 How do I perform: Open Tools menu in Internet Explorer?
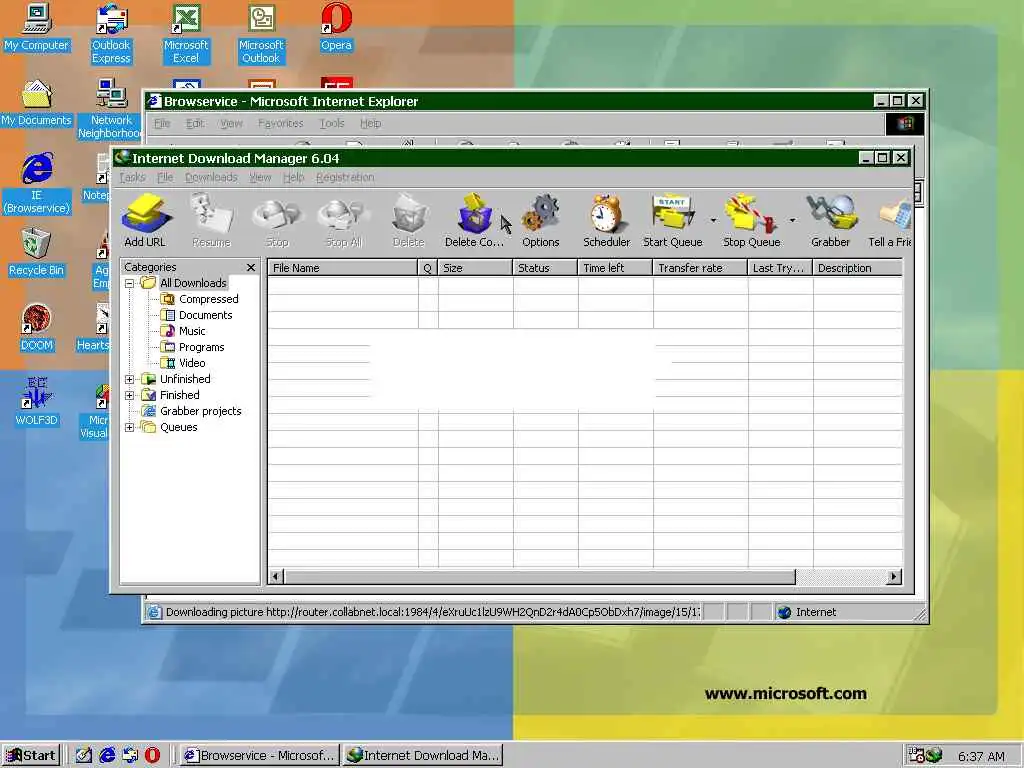332,123
